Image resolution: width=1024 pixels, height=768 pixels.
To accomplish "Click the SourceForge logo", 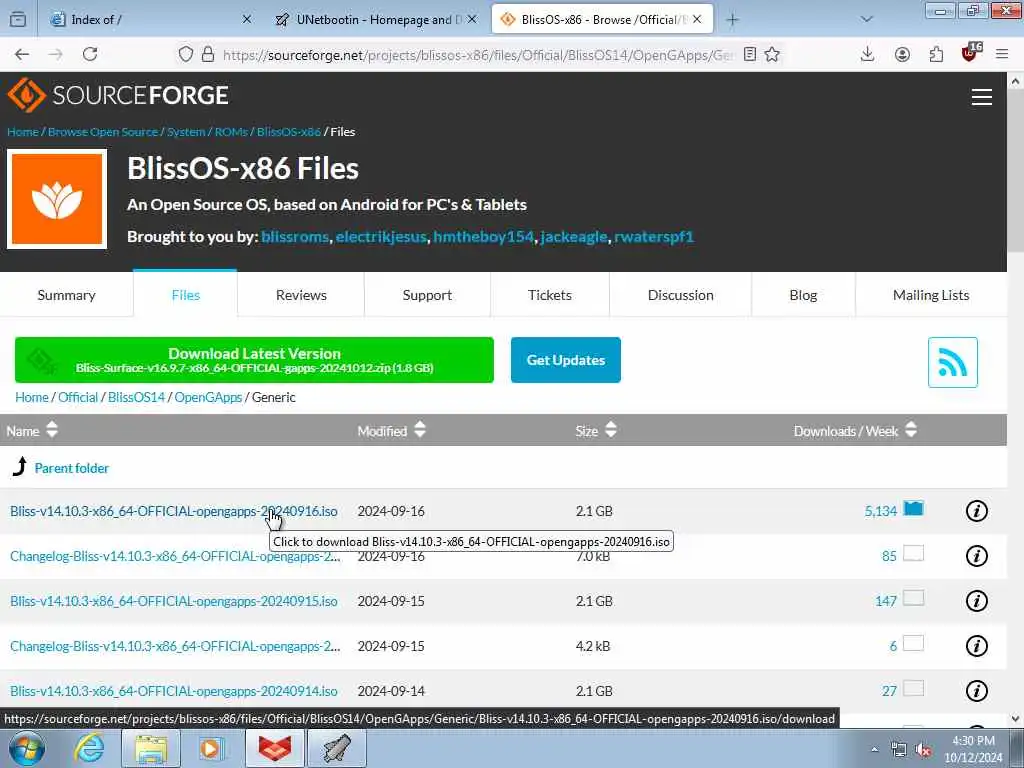I will [118, 95].
